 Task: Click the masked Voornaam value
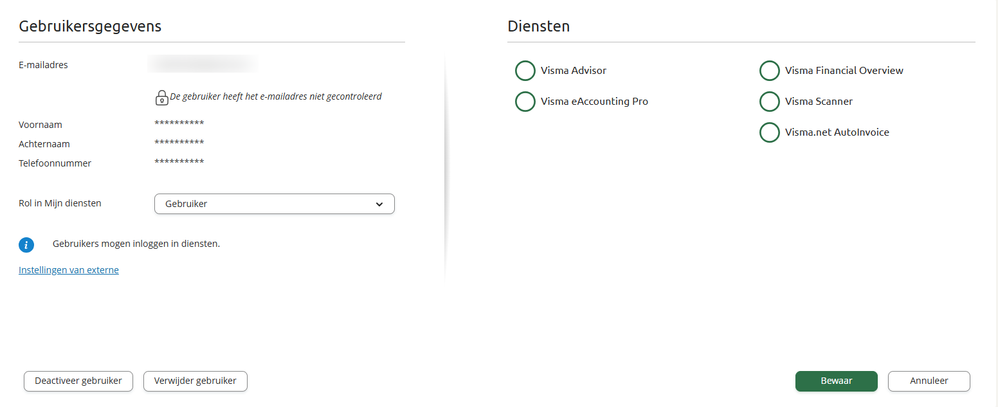pos(180,124)
